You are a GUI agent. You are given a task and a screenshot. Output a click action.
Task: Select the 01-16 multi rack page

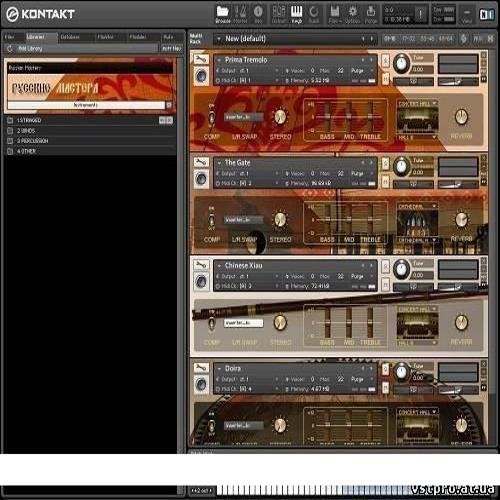pyautogui.click(x=390, y=39)
